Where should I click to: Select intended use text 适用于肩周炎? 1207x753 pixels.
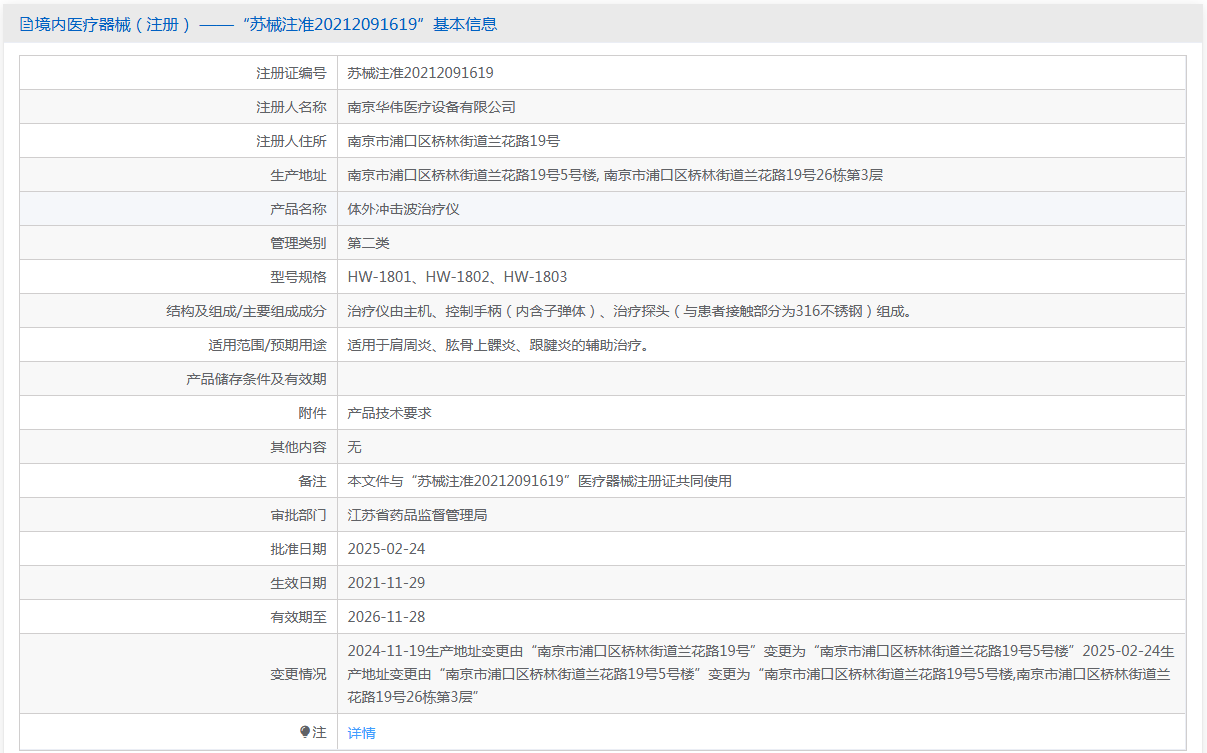tap(501, 345)
